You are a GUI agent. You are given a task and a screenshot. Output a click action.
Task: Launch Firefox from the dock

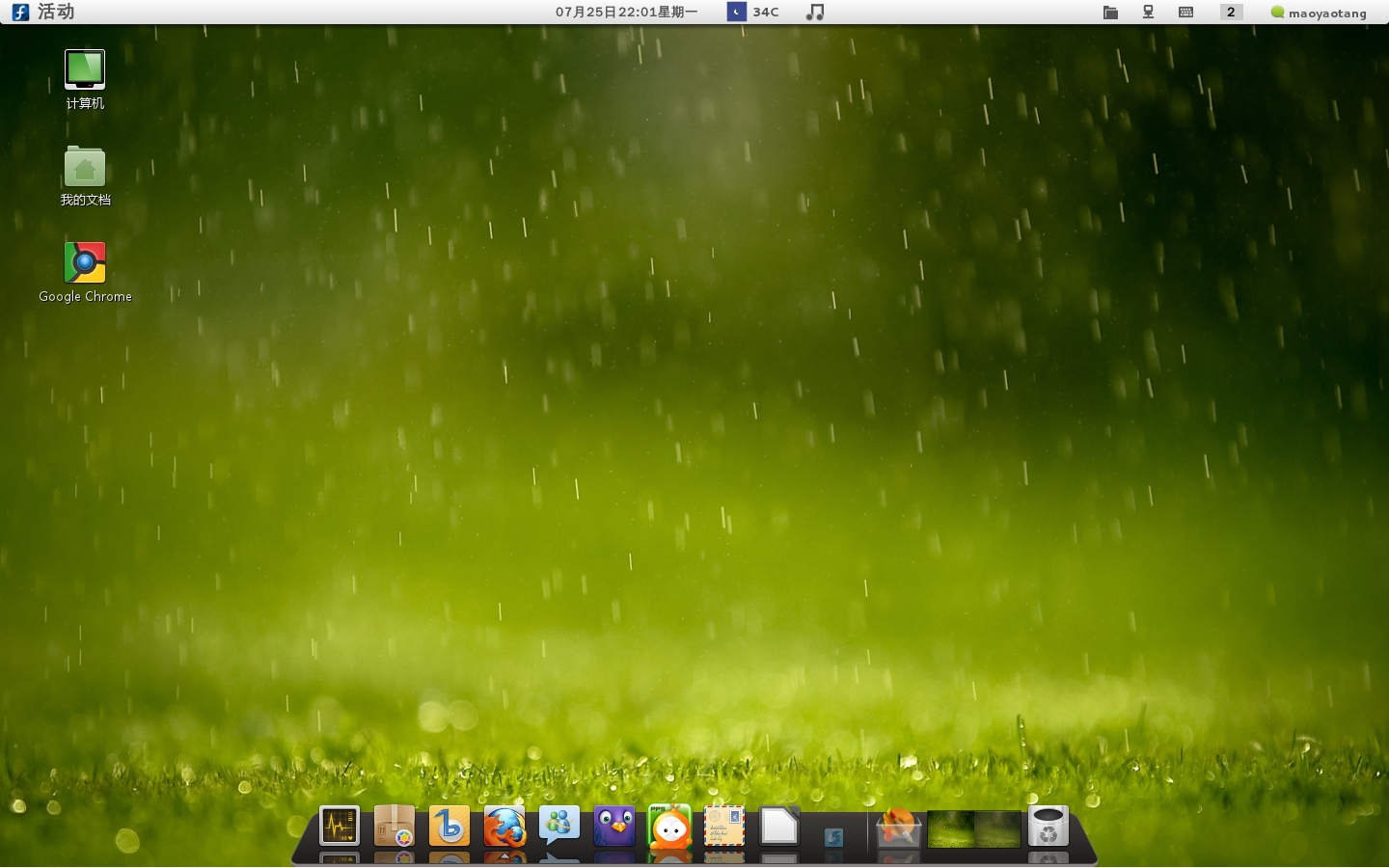pyautogui.click(x=504, y=827)
